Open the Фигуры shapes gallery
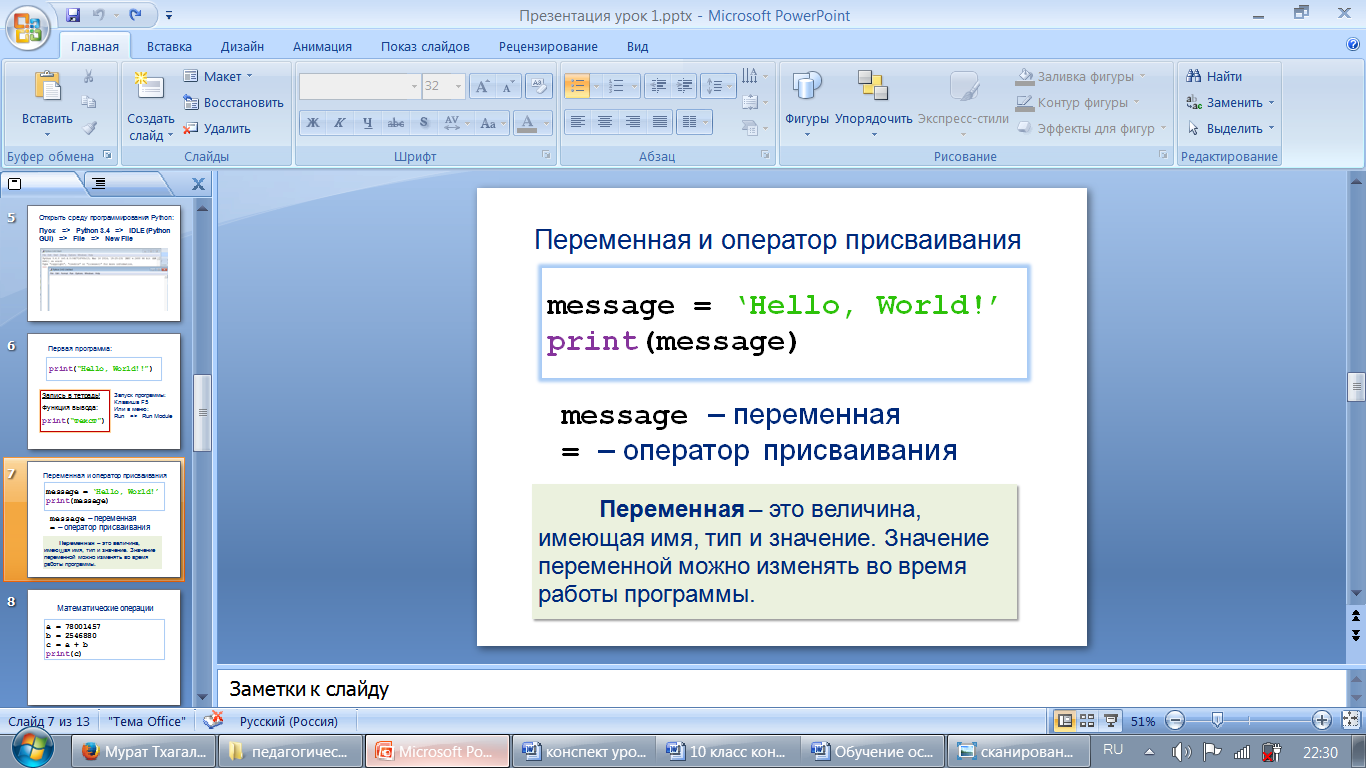Viewport: 1366px width, 768px height. [x=807, y=103]
